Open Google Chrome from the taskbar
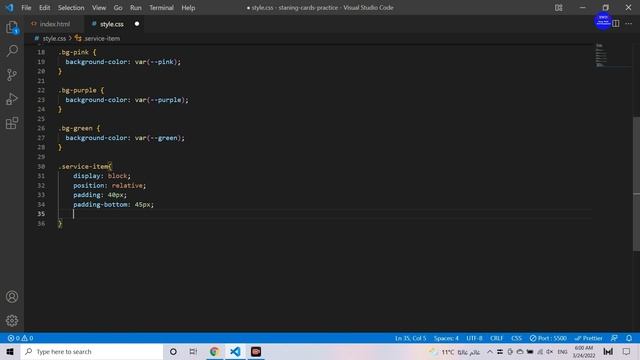The image size is (640, 360). click(214, 351)
